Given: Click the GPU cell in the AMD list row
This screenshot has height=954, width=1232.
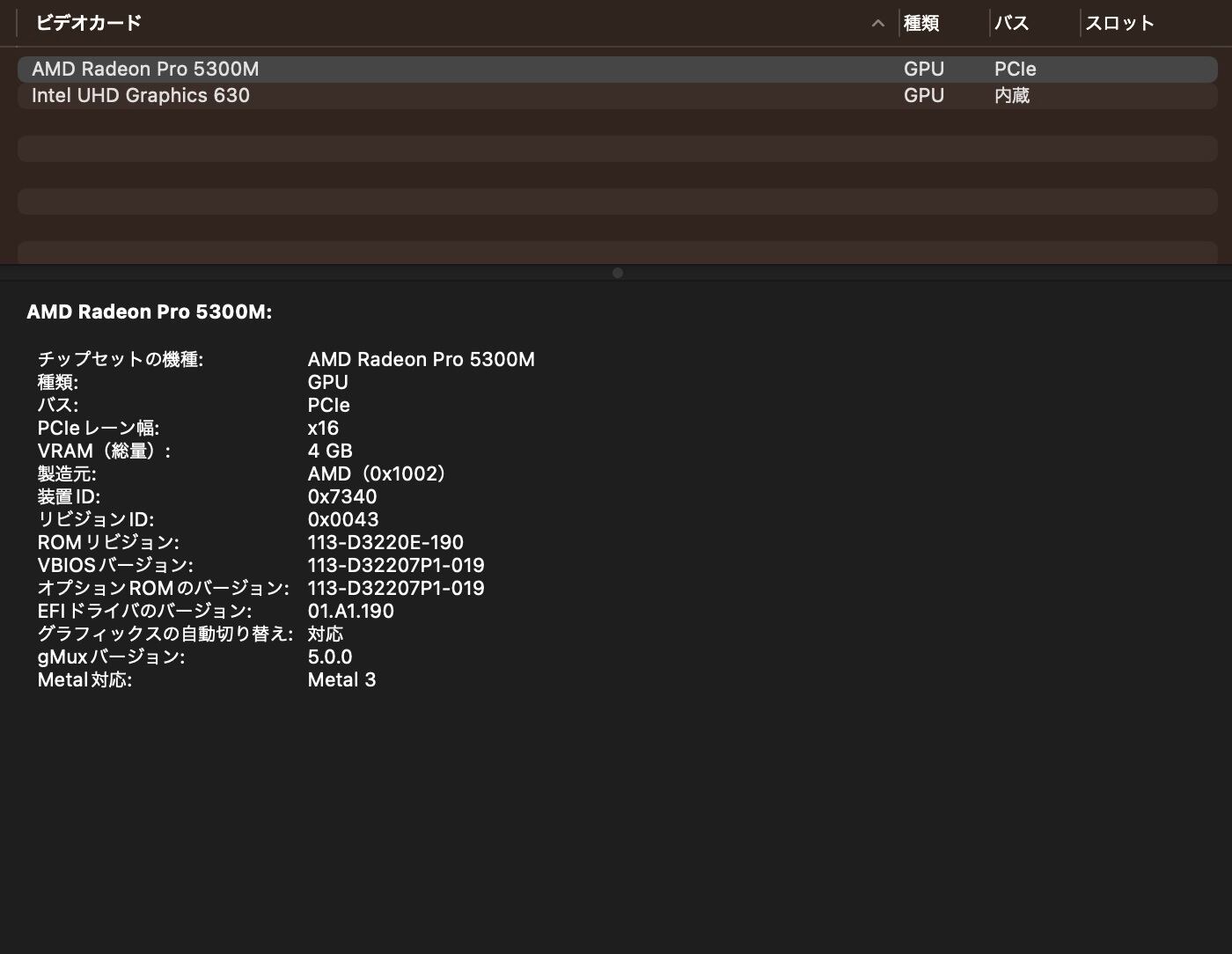Looking at the screenshot, I should point(924,70).
